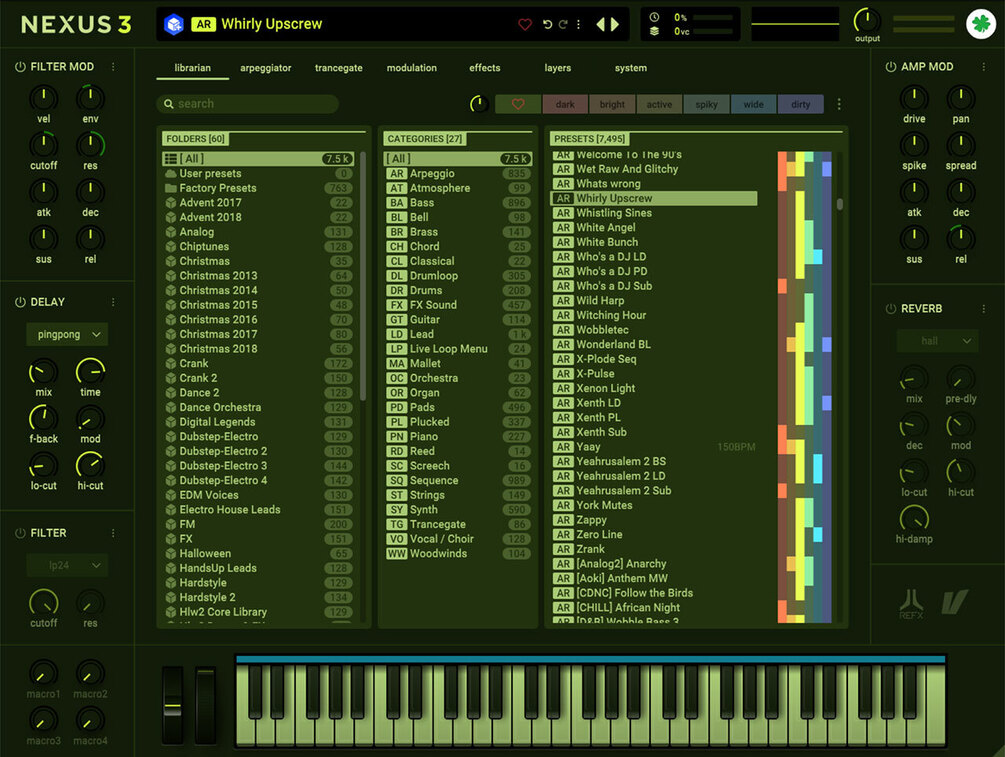
Task: Switch to the arpeggiator tab
Action: tap(265, 68)
